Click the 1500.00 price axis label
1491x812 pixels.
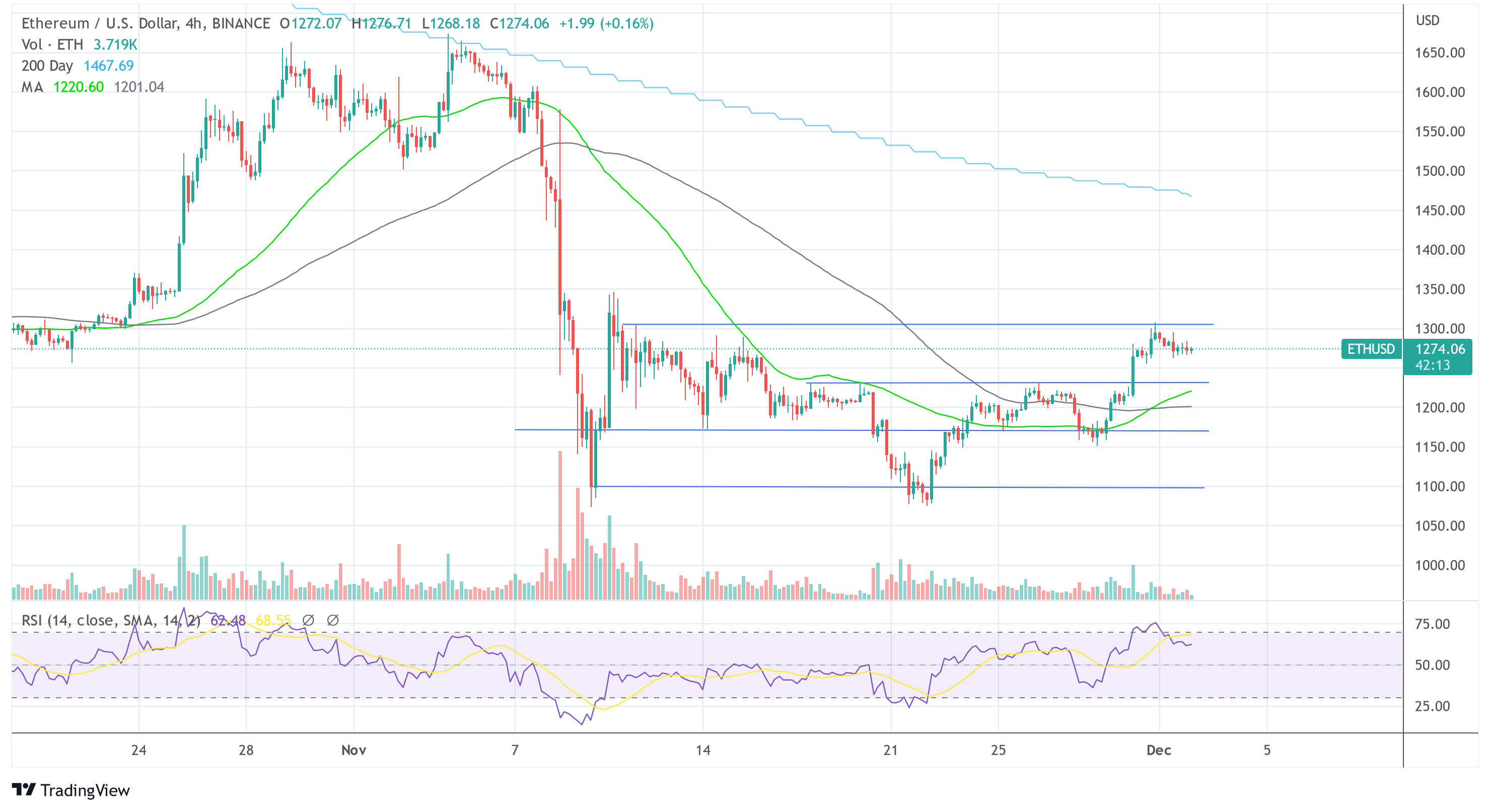pyautogui.click(x=1440, y=171)
